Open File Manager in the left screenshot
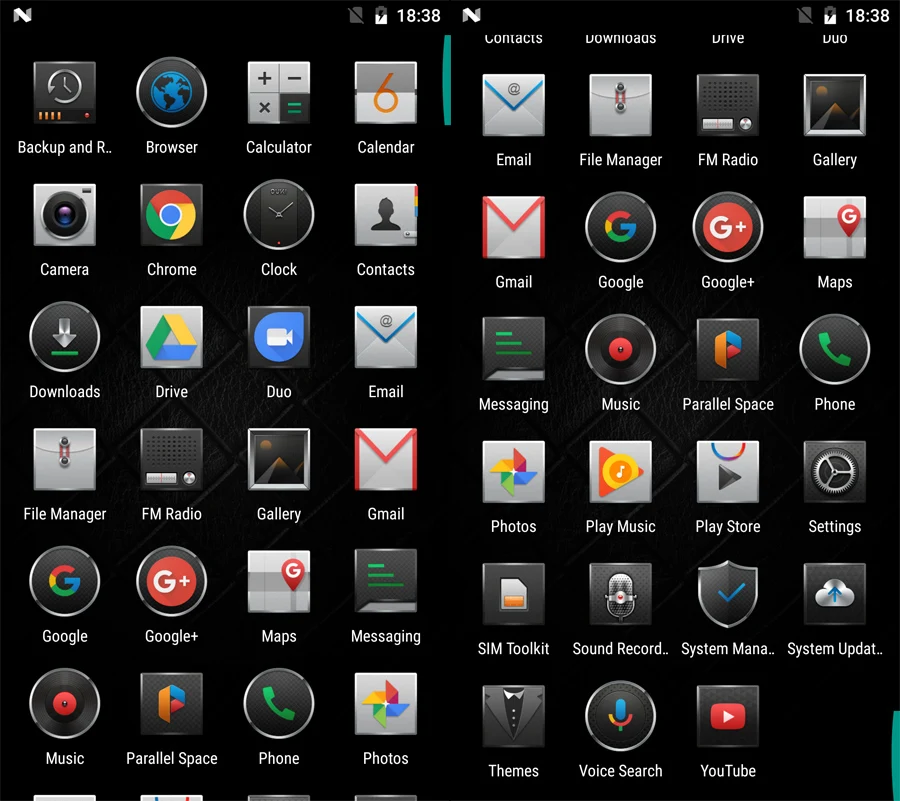 point(64,459)
